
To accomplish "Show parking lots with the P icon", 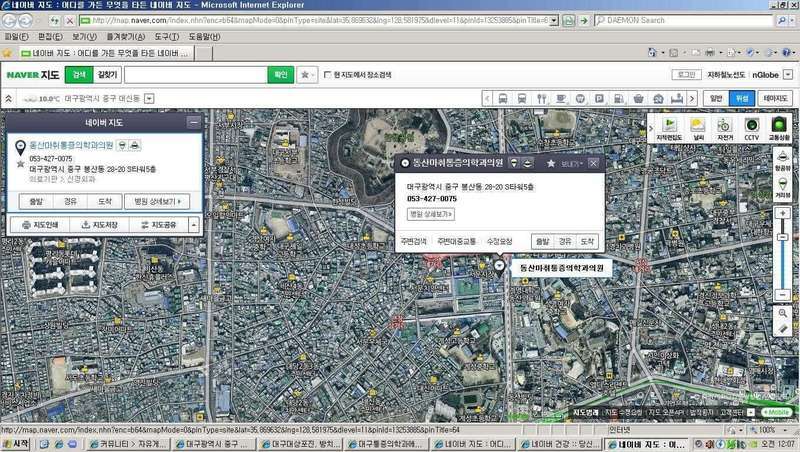I will click(x=599, y=98).
